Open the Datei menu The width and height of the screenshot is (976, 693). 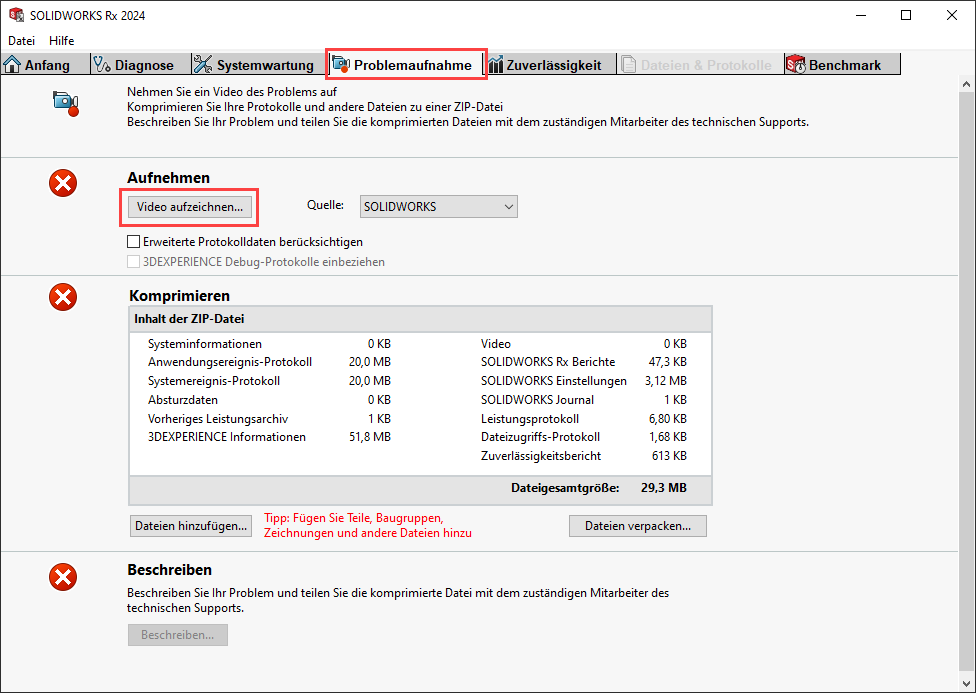pyautogui.click(x=21, y=41)
